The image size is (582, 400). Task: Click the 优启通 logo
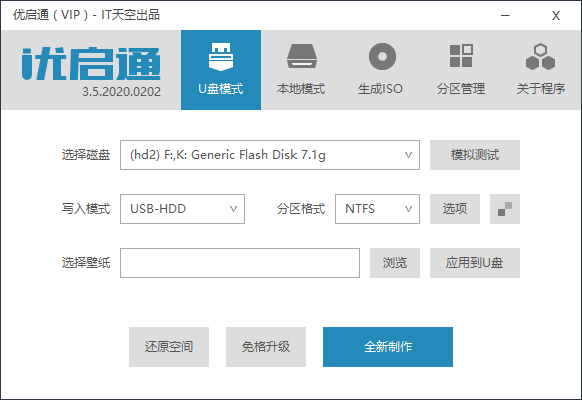[91, 63]
